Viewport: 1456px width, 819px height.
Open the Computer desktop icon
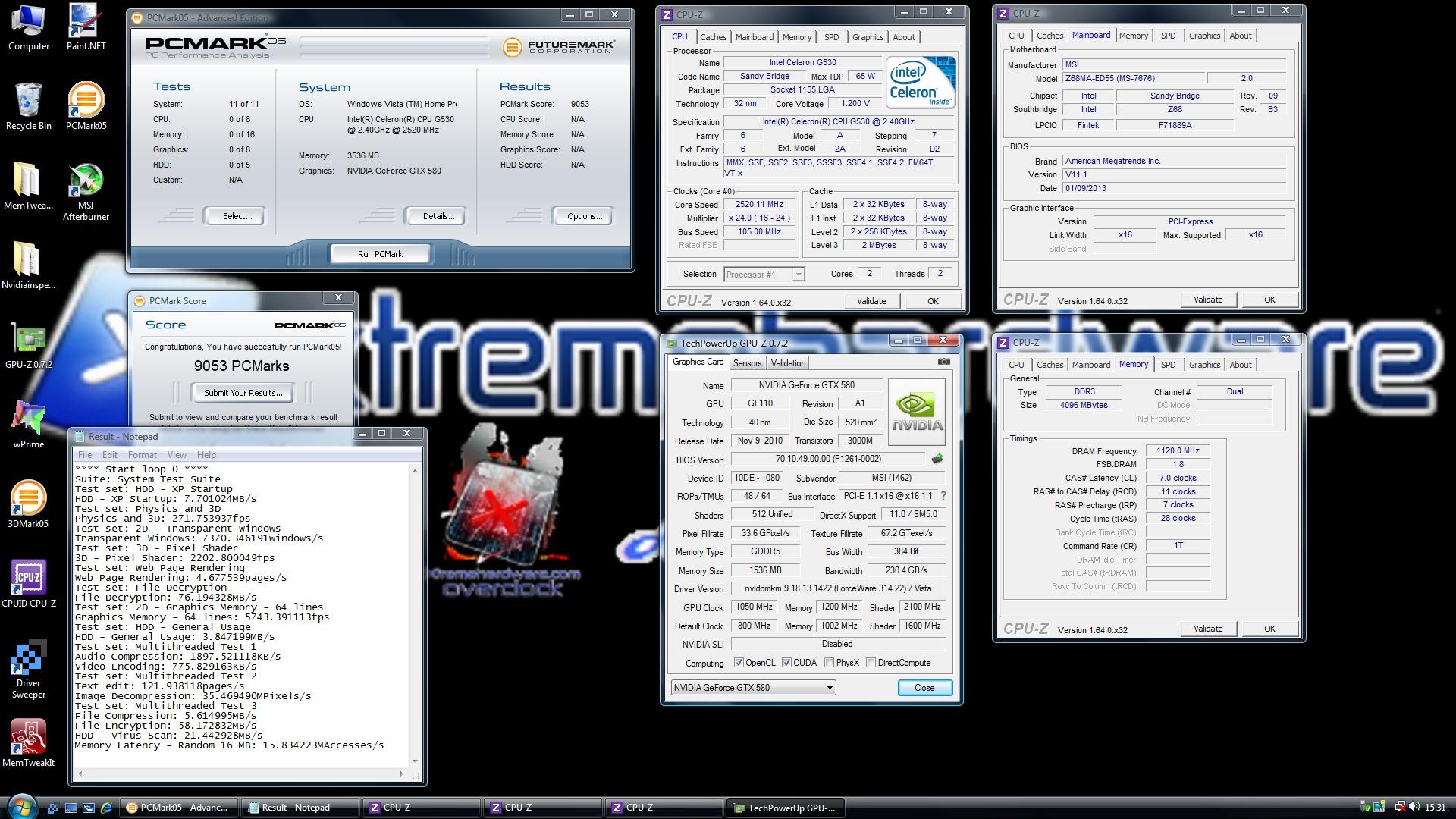tap(29, 27)
